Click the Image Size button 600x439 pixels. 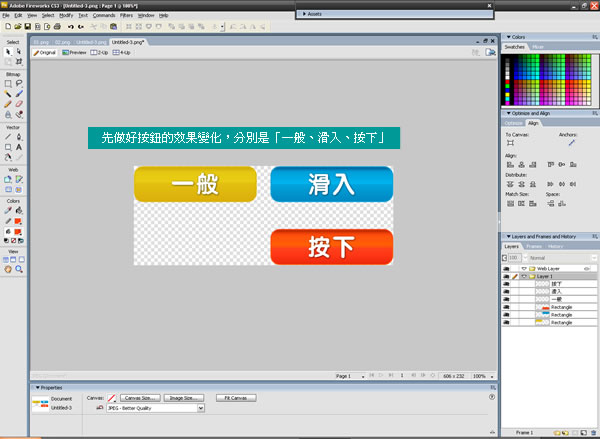[x=184, y=398]
